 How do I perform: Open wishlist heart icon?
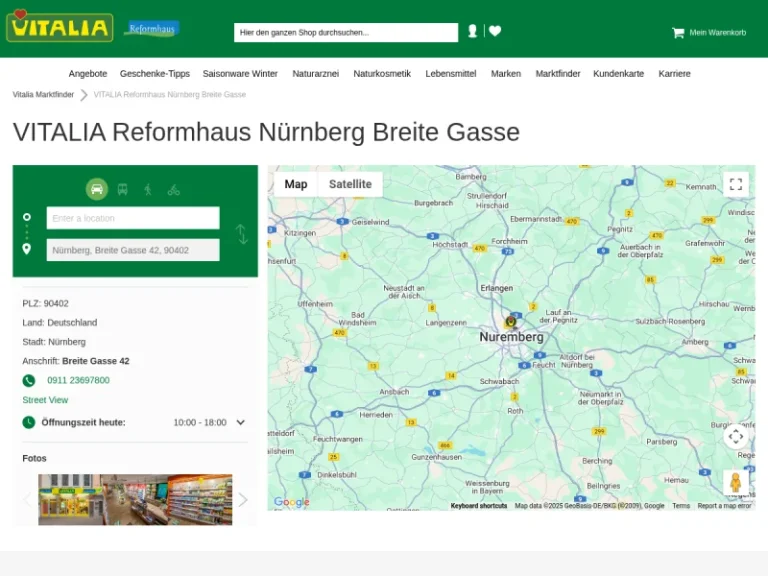(x=495, y=32)
